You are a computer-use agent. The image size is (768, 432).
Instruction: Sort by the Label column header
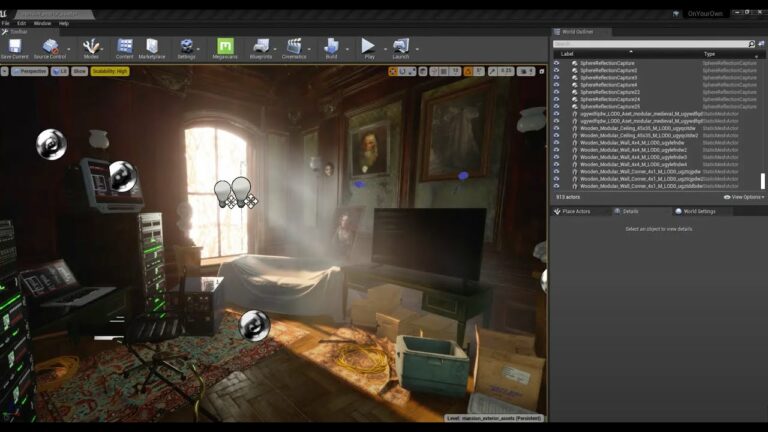(x=567, y=54)
